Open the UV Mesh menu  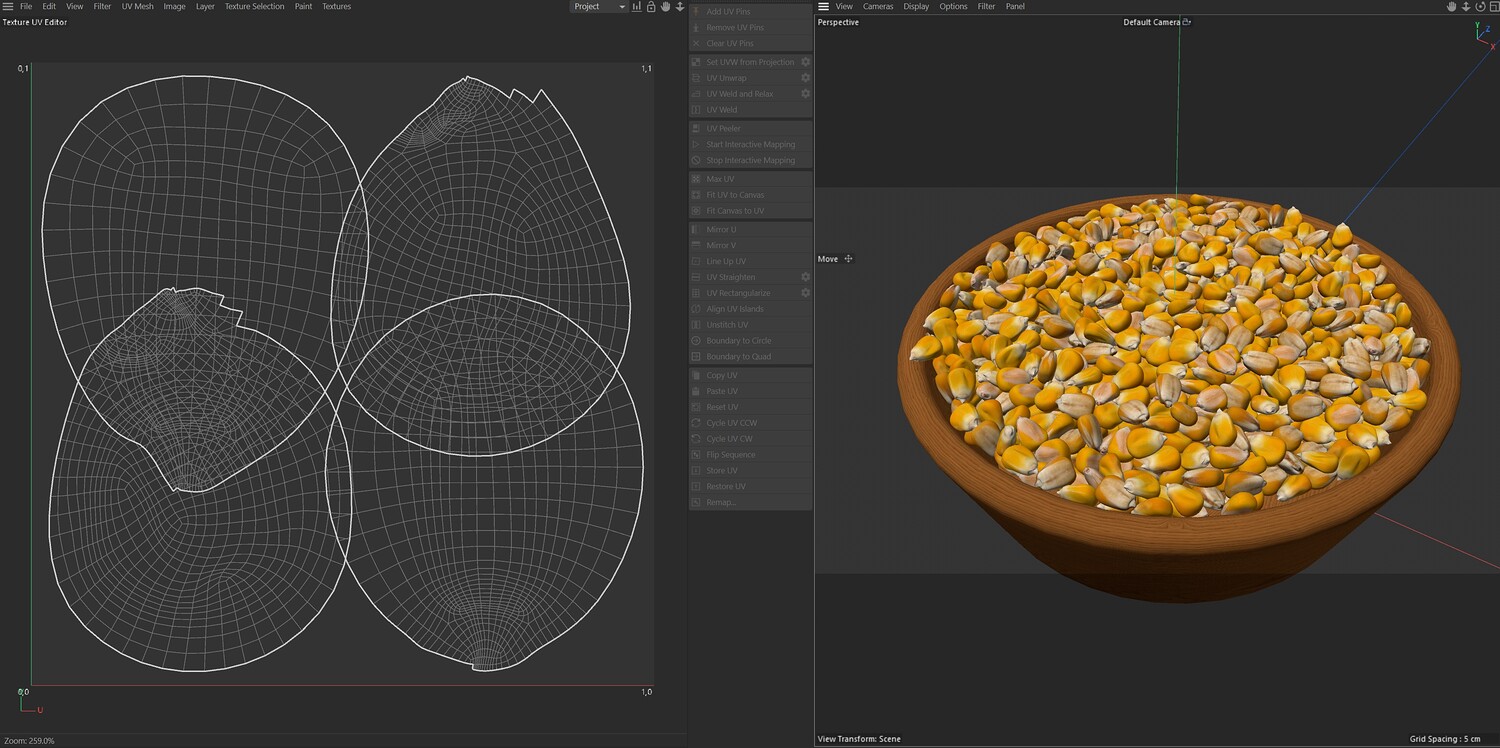(x=138, y=6)
